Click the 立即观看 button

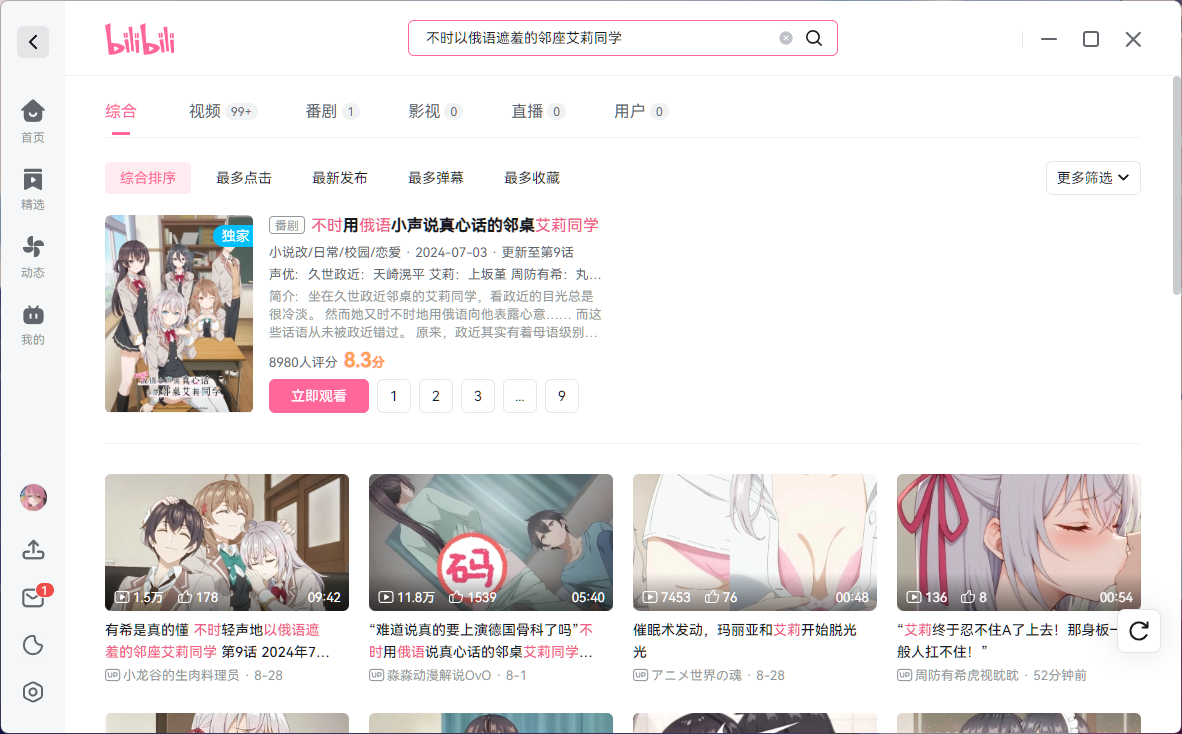[319, 396]
